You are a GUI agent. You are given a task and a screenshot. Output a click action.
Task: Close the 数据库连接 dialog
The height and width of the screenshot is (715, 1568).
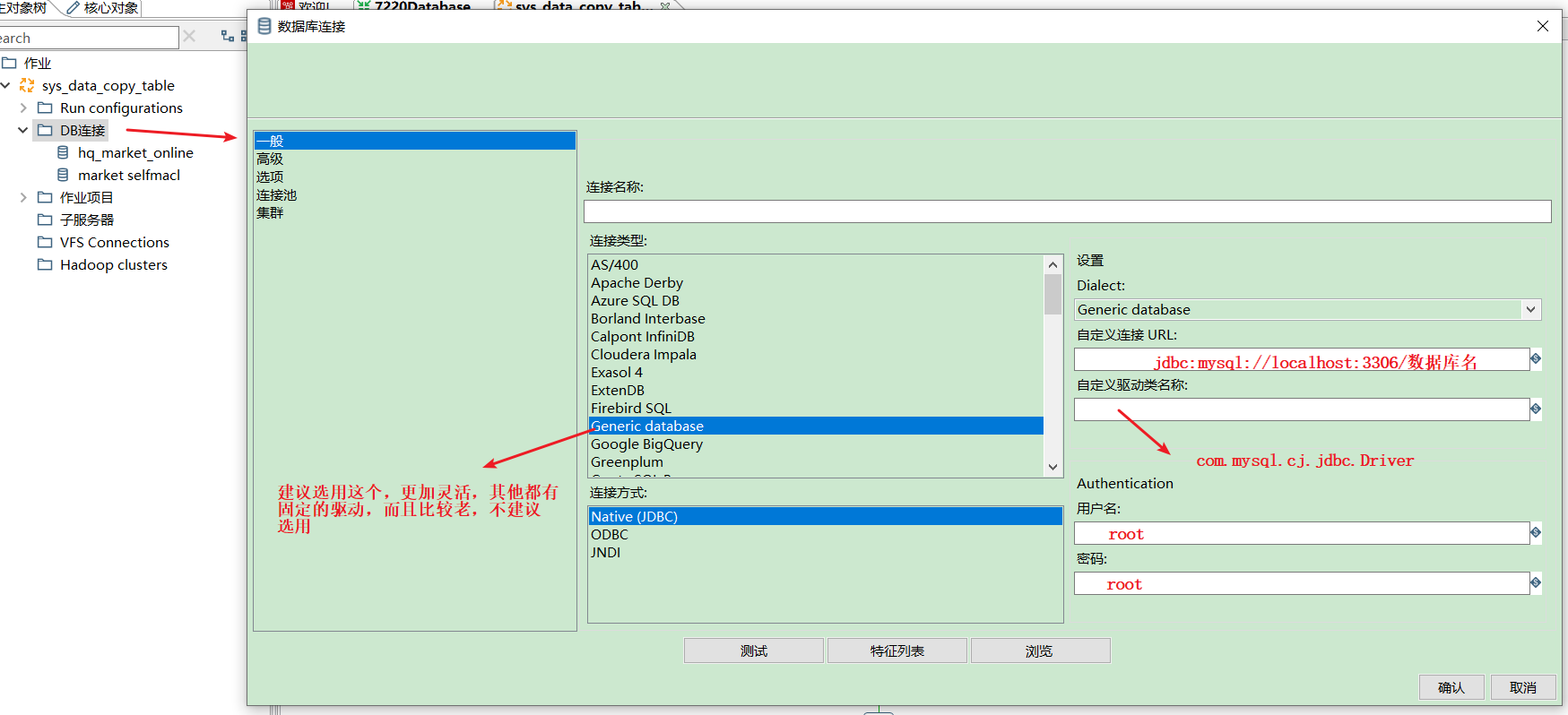pyautogui.click(x=1542, y=26)
